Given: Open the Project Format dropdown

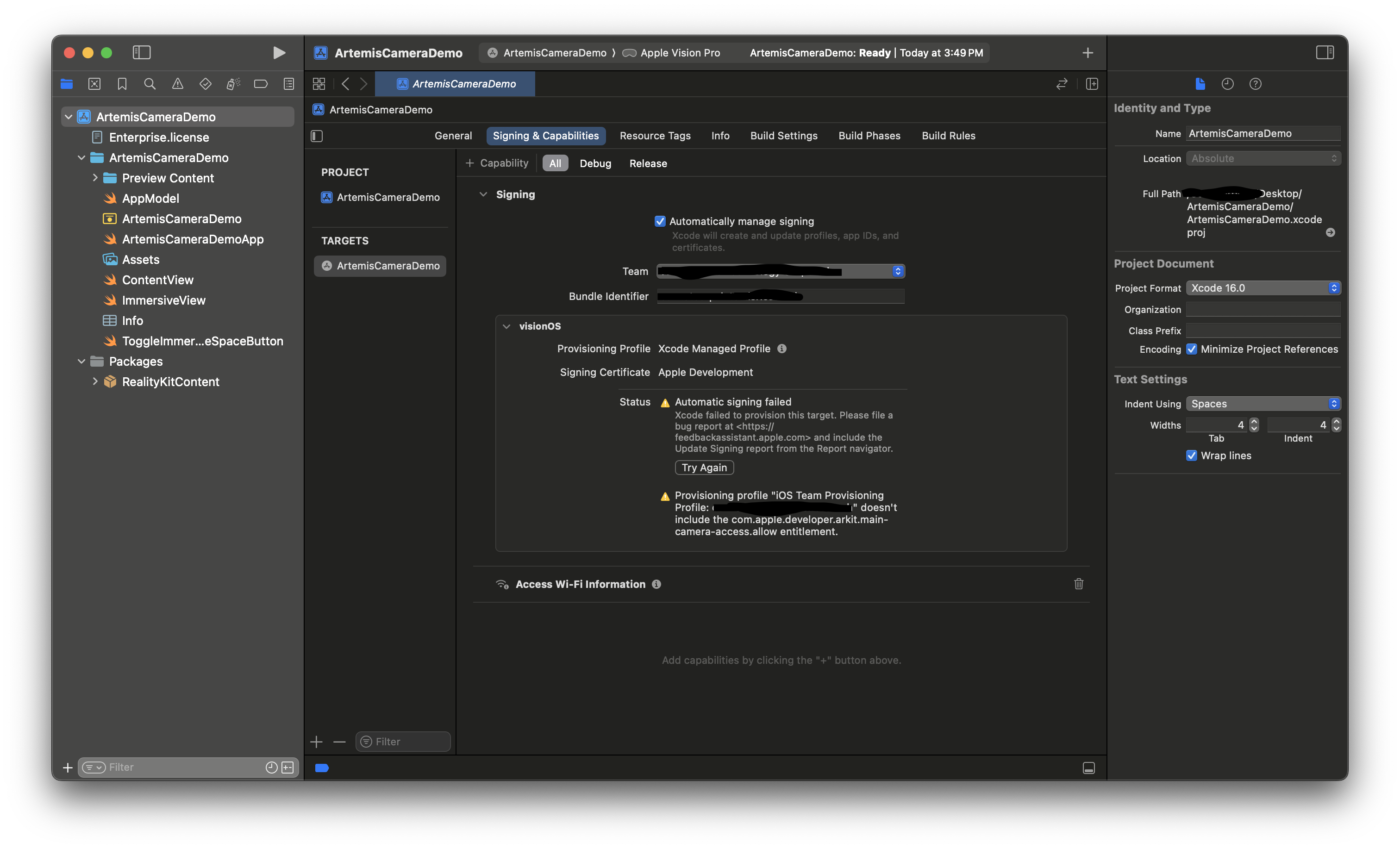Looking at the screenshot, I should click(1263, 288).
